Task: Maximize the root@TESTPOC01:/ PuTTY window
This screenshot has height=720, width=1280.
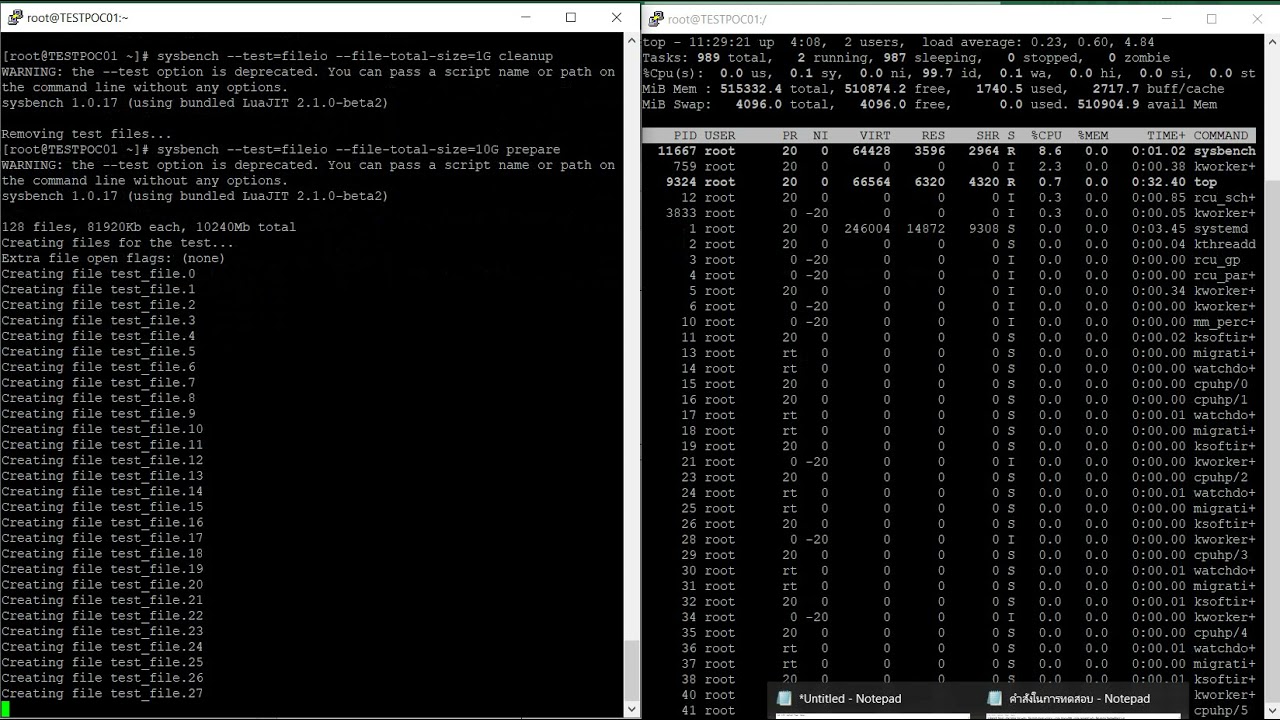Action: pyautogui.click(x=1211, y=18)
